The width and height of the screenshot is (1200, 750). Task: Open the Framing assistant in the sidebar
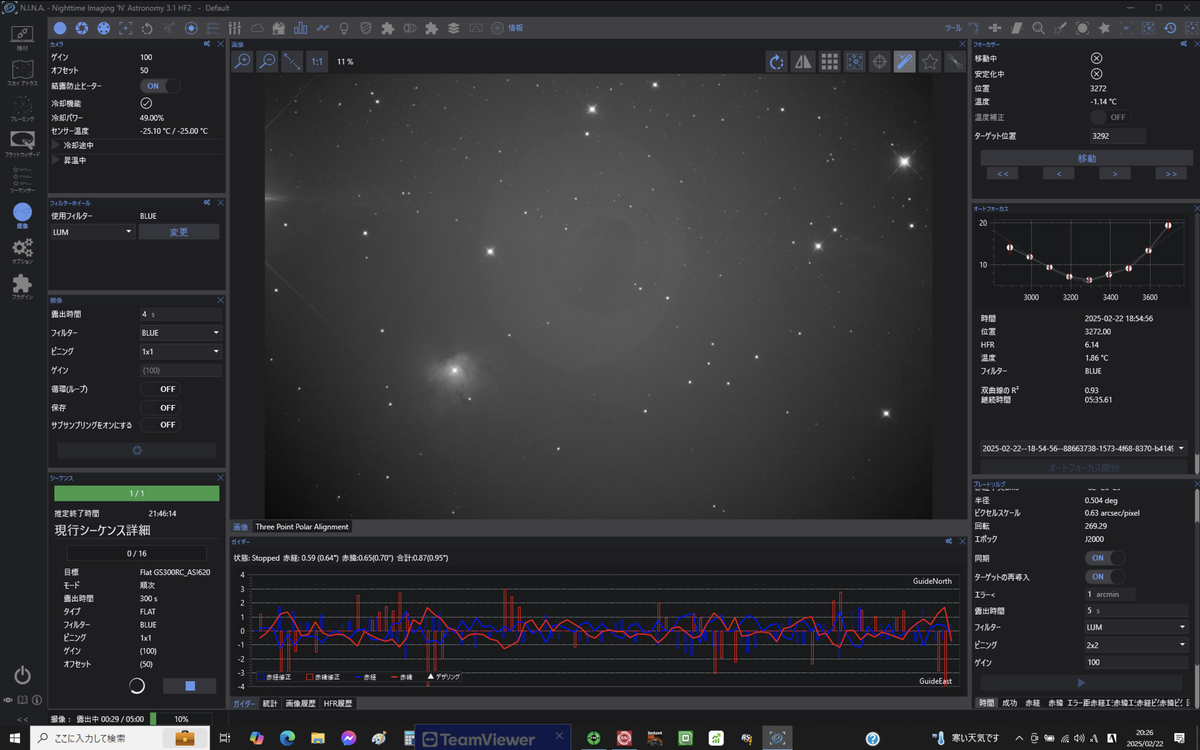[x=22, y=109]
